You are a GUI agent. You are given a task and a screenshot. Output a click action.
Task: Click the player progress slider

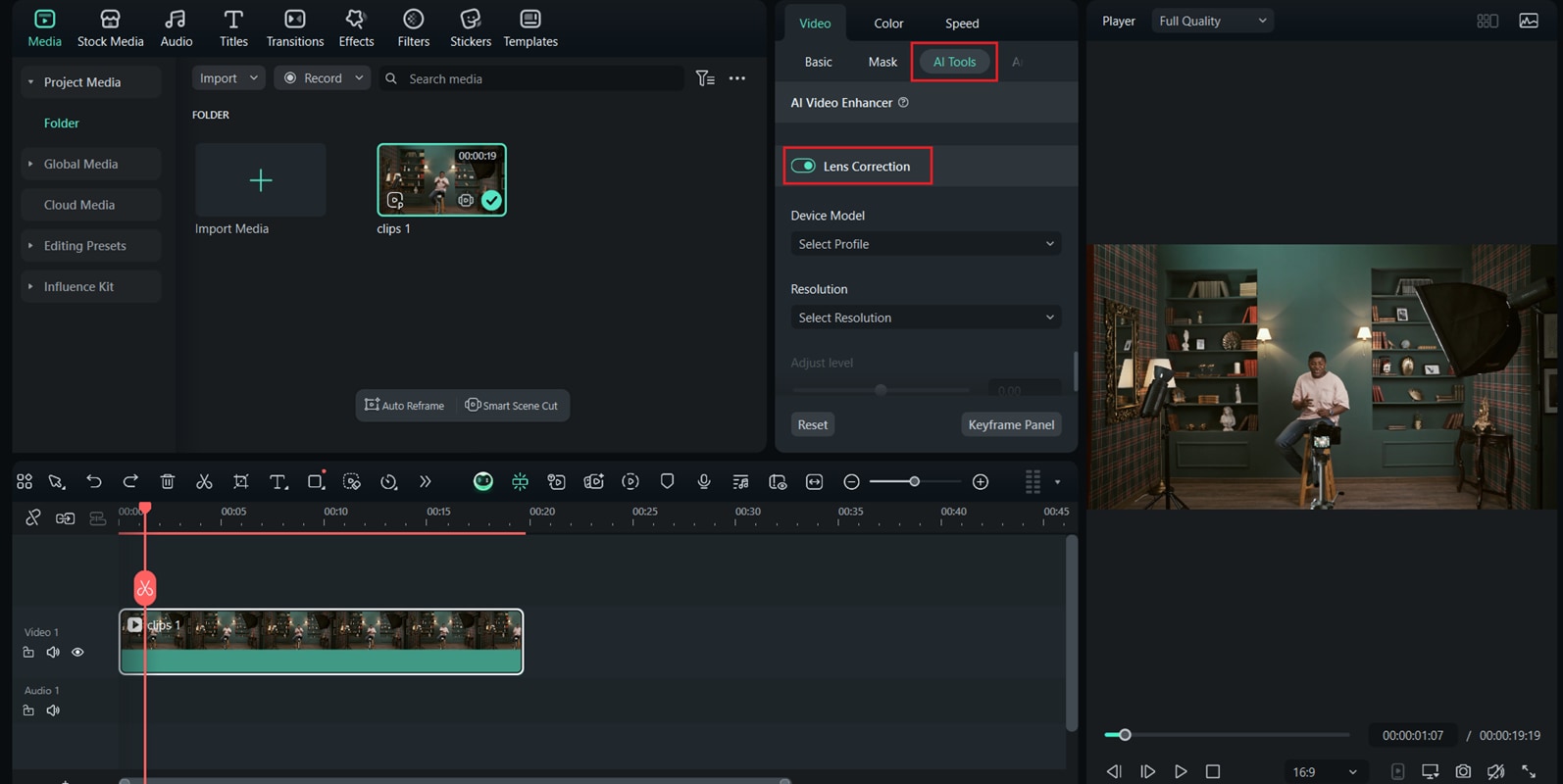1227,734
